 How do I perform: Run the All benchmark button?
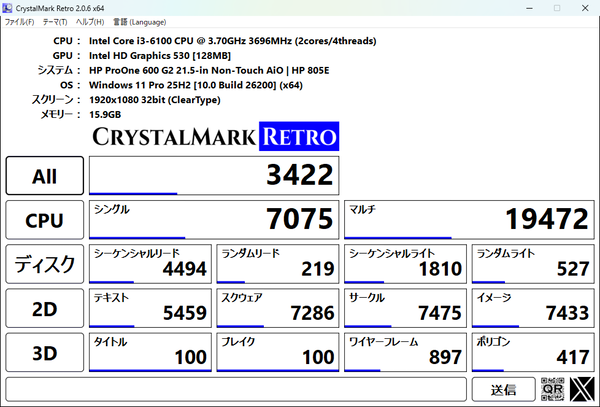coord(45,176)
